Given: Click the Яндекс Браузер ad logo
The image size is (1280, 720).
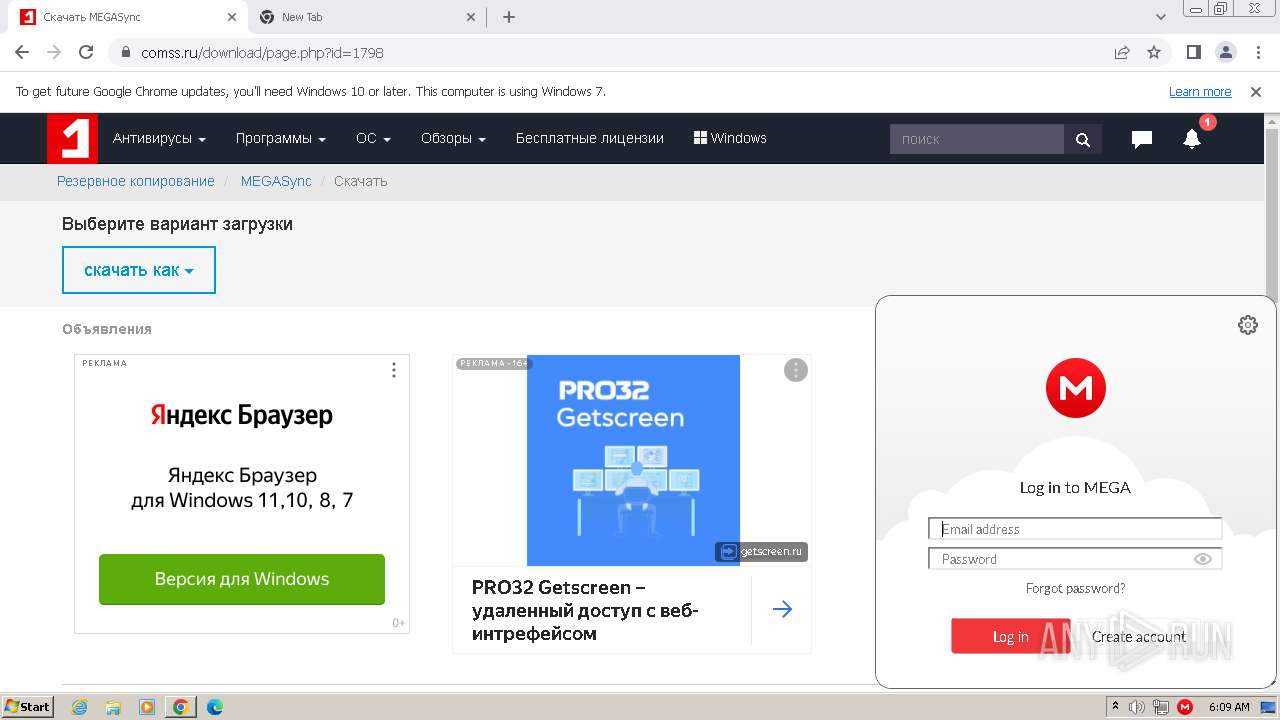Looking at the screenshot, I should pyautogui.click(x=242, y=415).
